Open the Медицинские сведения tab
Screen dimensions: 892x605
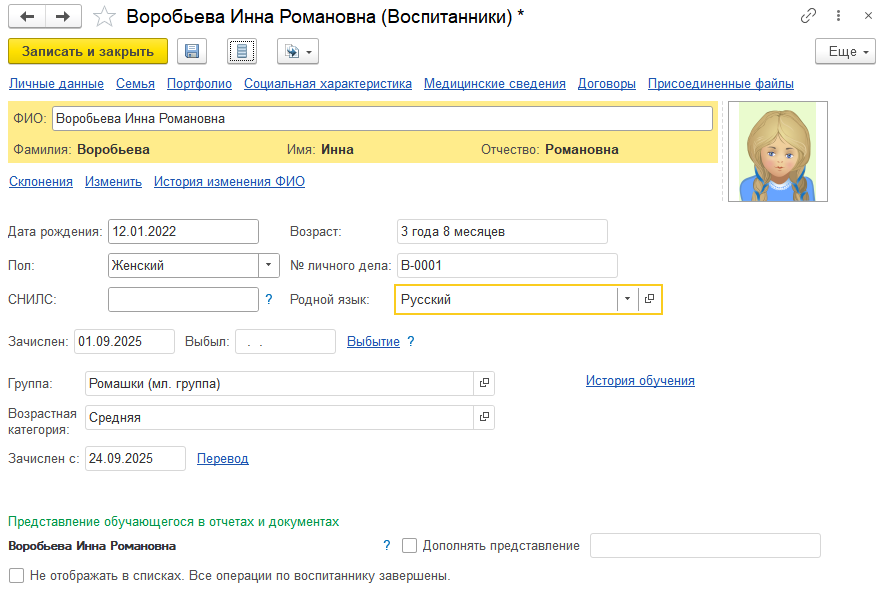[494, 84]
